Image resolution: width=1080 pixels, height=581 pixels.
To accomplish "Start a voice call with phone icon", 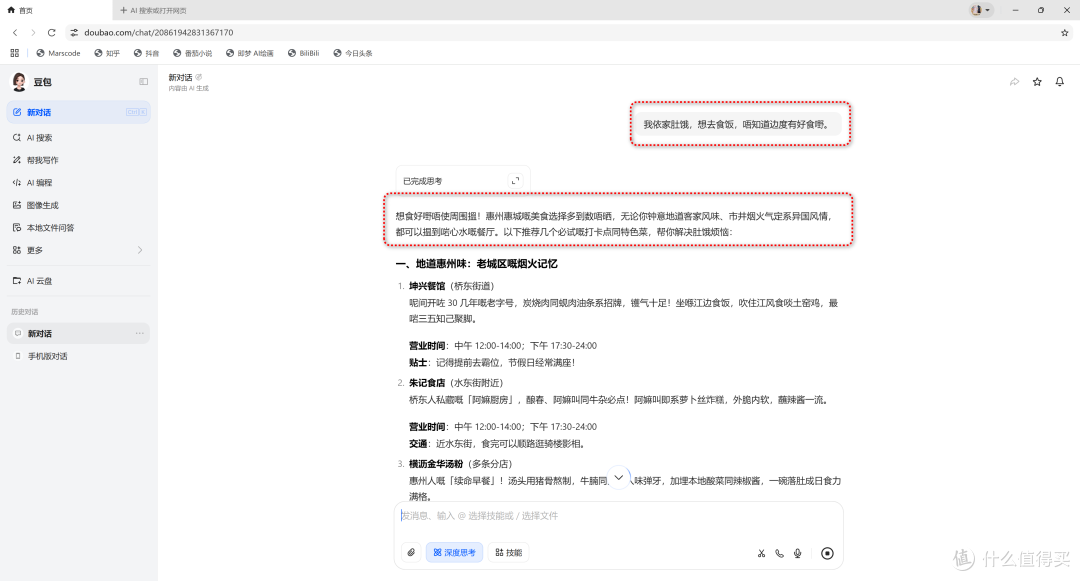I will 780,553.
